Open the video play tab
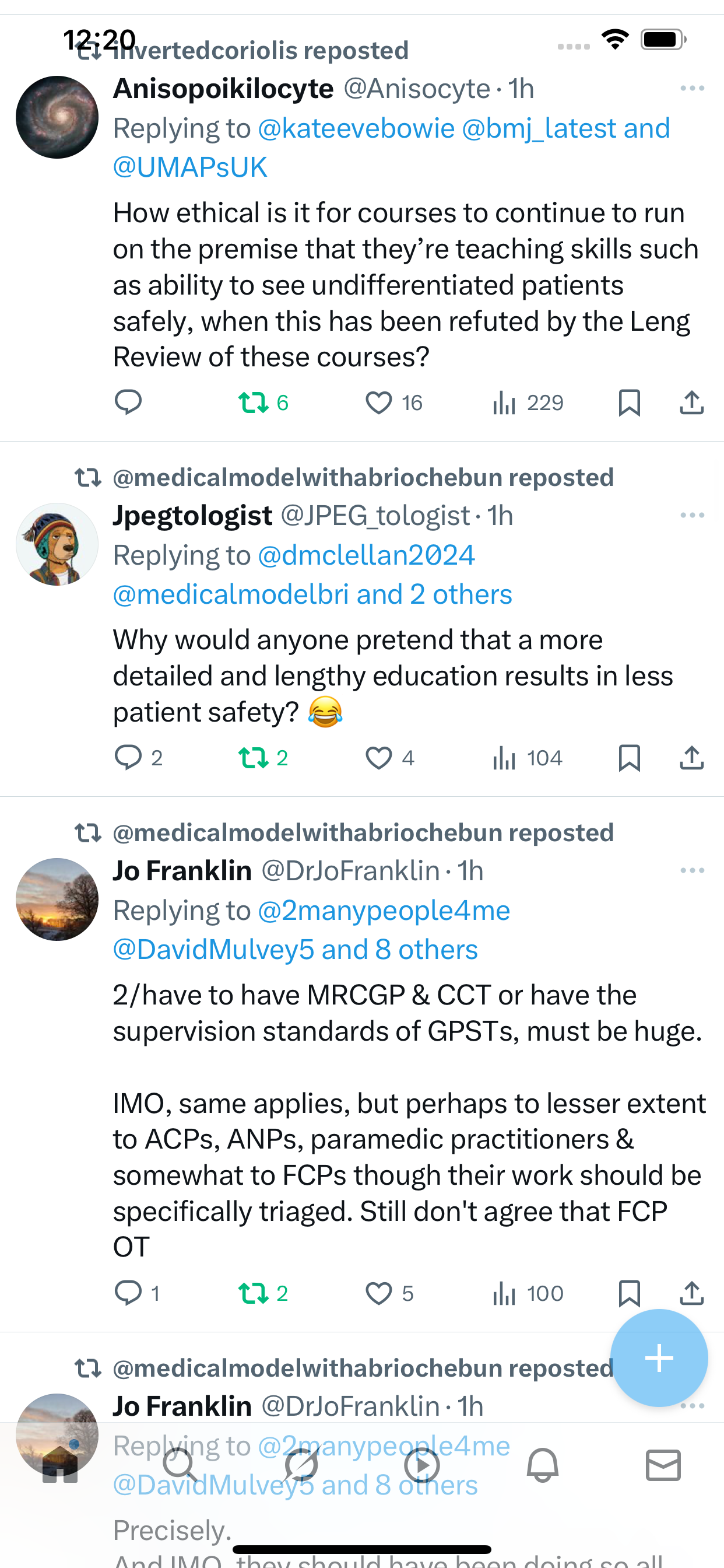 click(x=421, y=1465)
